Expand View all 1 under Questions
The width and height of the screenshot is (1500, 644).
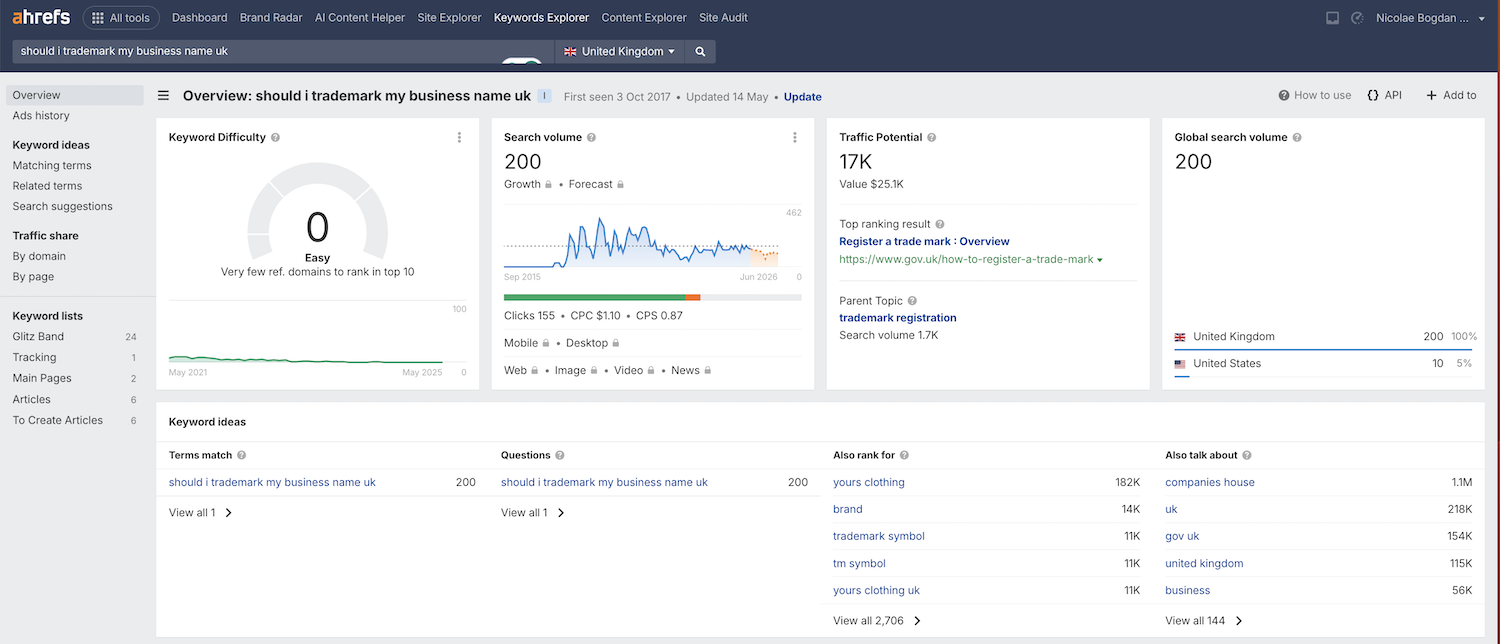click(x=532, y=513)
